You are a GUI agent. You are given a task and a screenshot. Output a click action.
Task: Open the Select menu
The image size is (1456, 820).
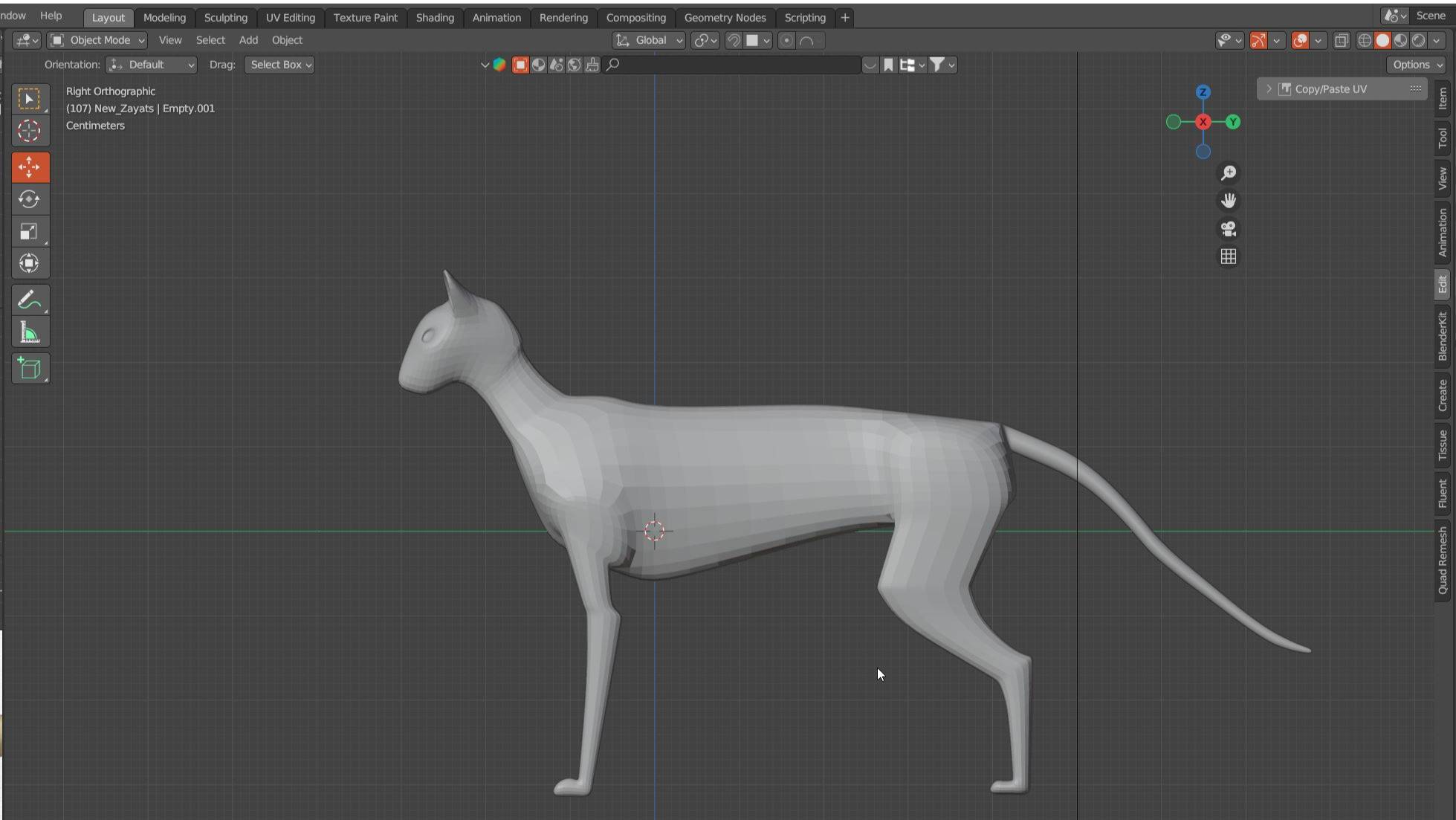(x=210, y=40)
